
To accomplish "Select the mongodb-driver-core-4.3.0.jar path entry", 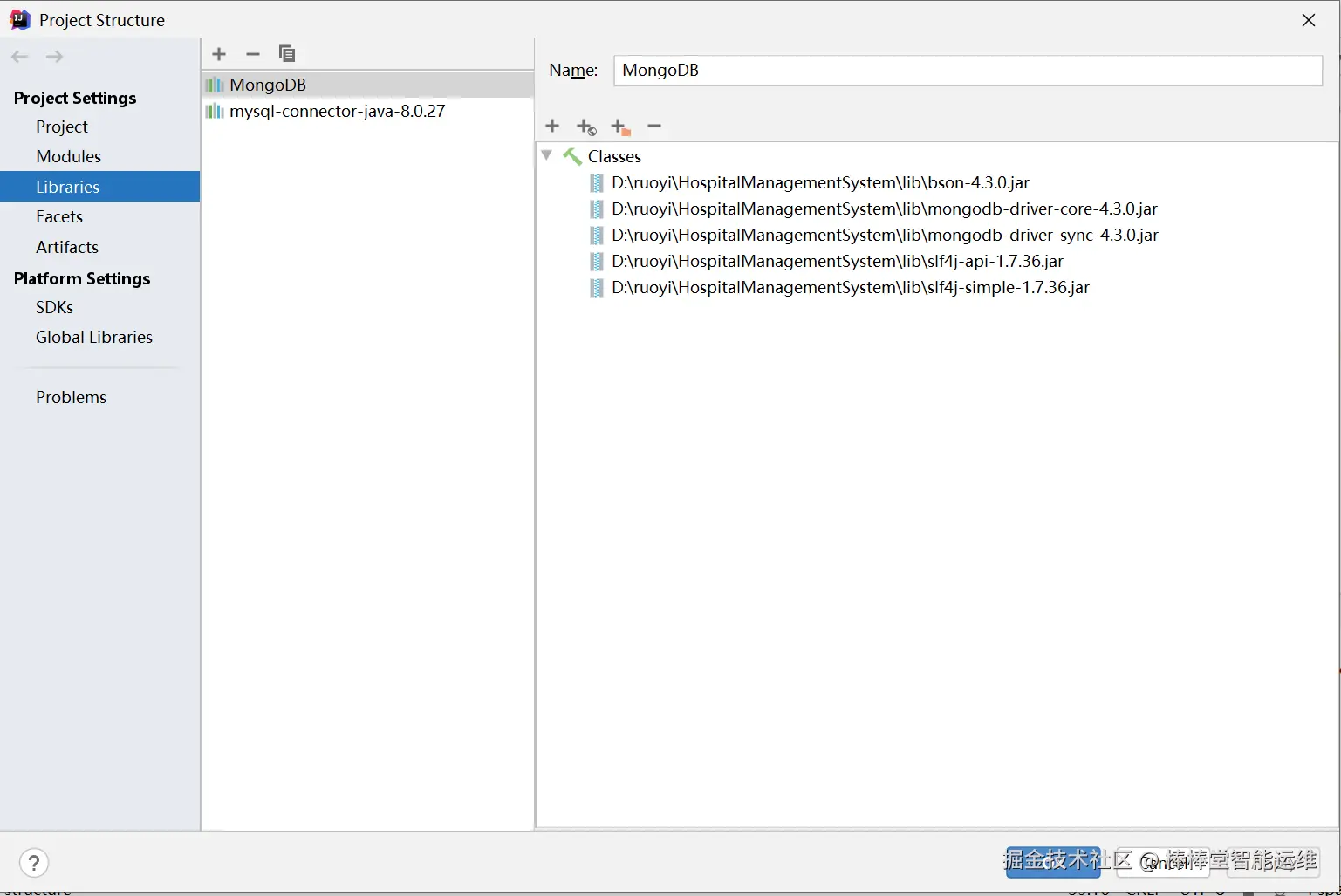I will point(885,209).
